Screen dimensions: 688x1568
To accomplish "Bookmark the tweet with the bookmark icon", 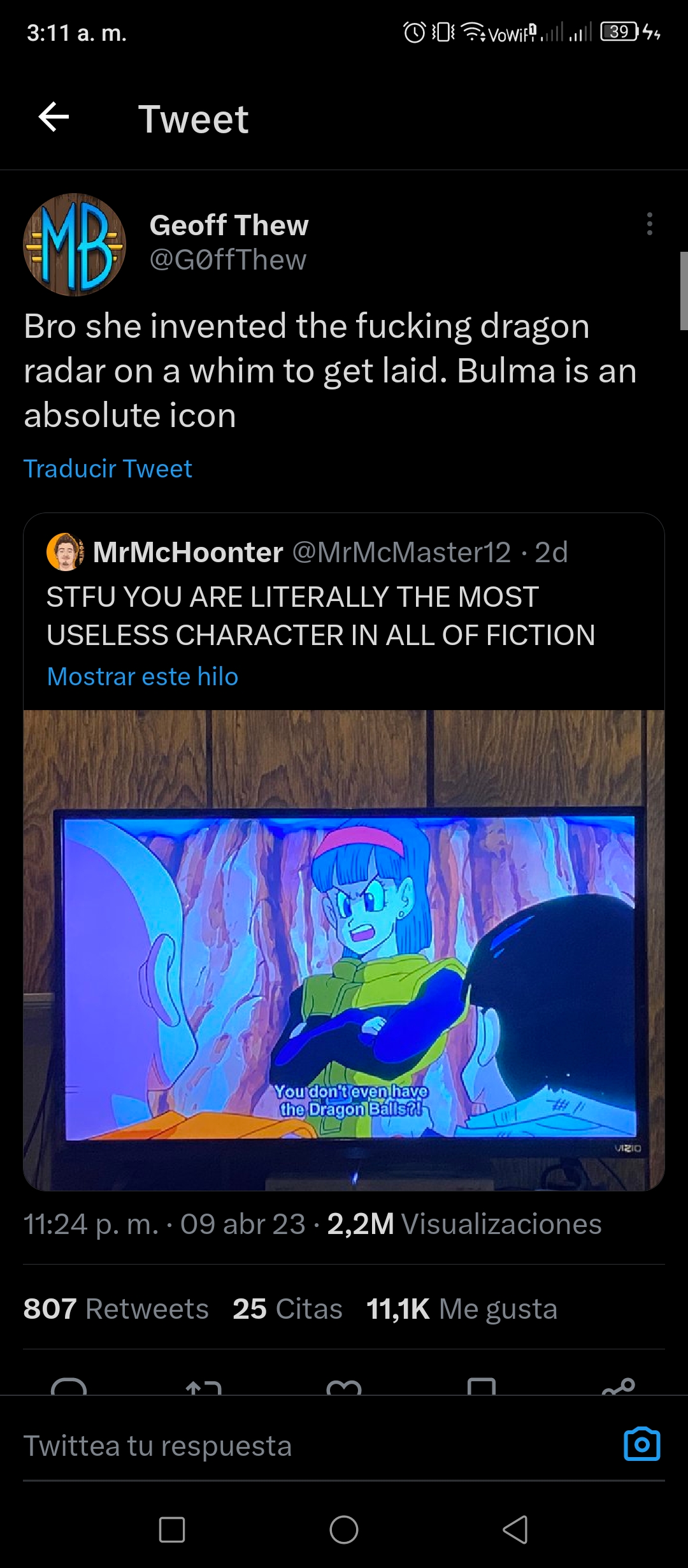I will point(482,1387).
